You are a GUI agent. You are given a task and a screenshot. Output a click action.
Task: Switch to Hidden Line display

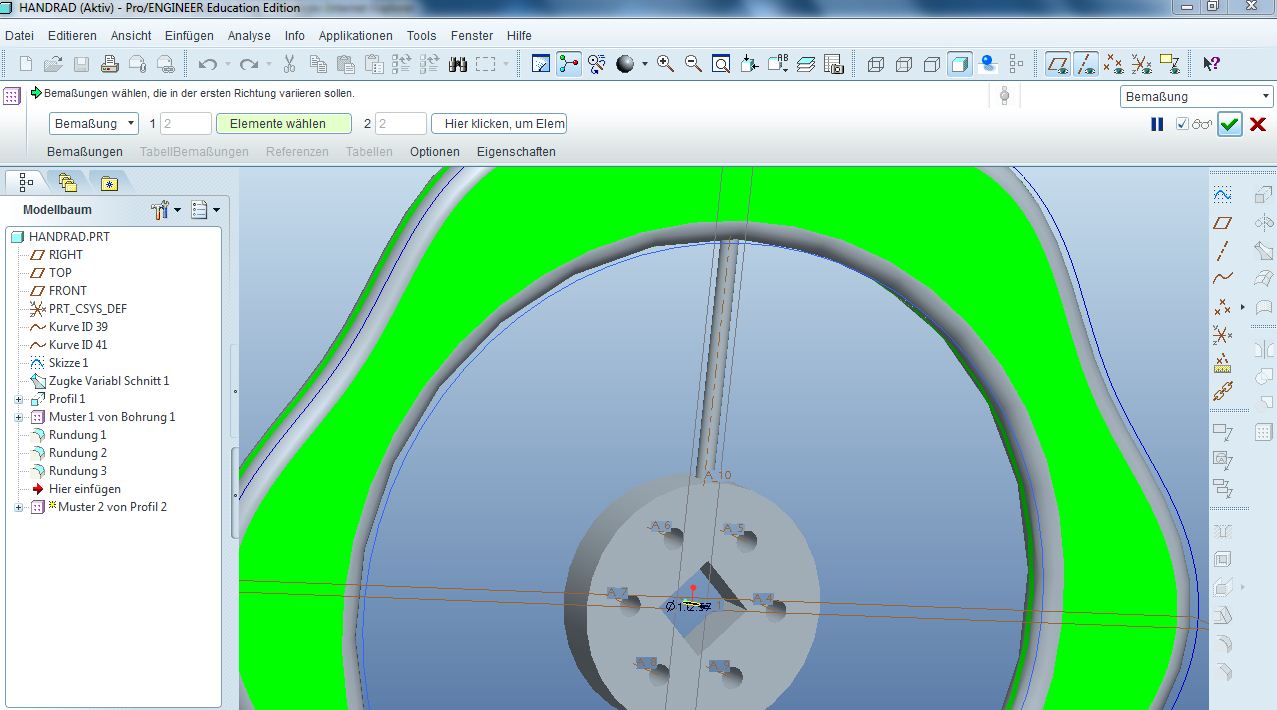click(904, 64)
